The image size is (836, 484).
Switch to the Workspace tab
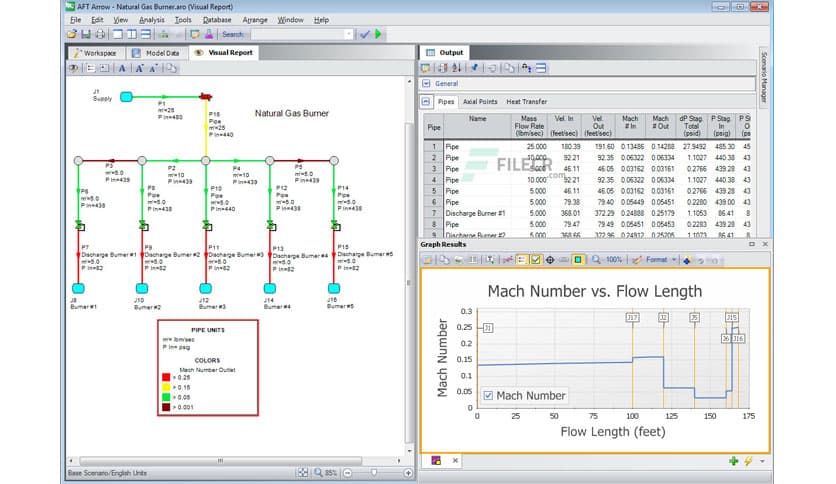[x=95, y=53]
